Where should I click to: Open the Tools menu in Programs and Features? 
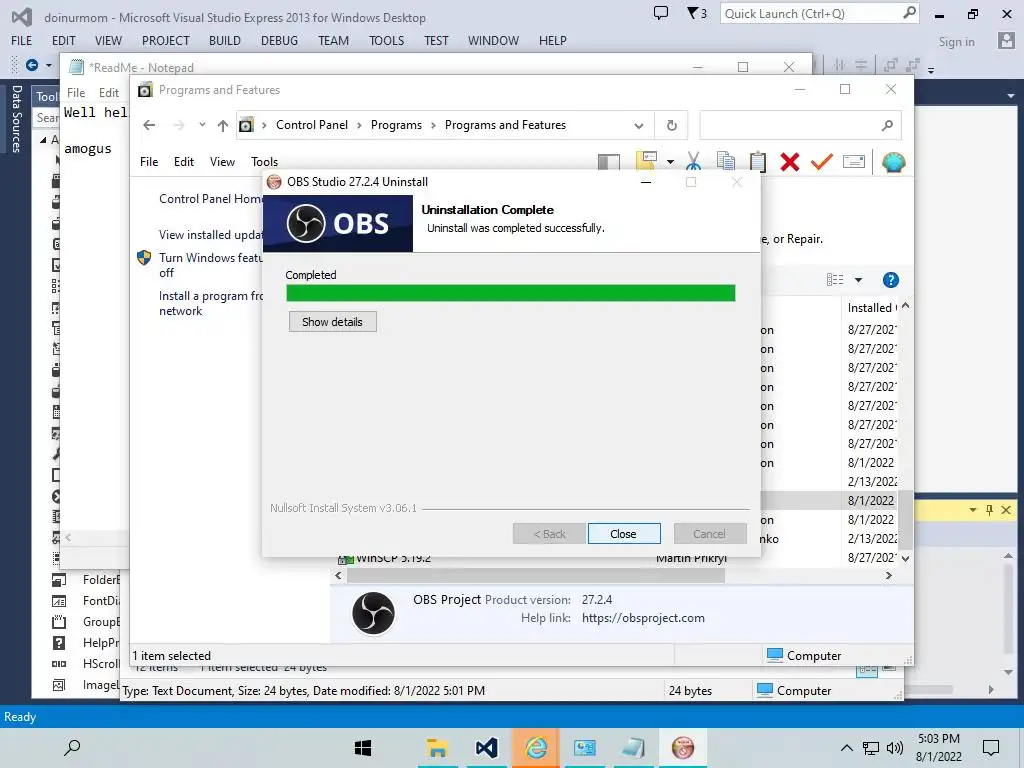(x=264, y=161)
